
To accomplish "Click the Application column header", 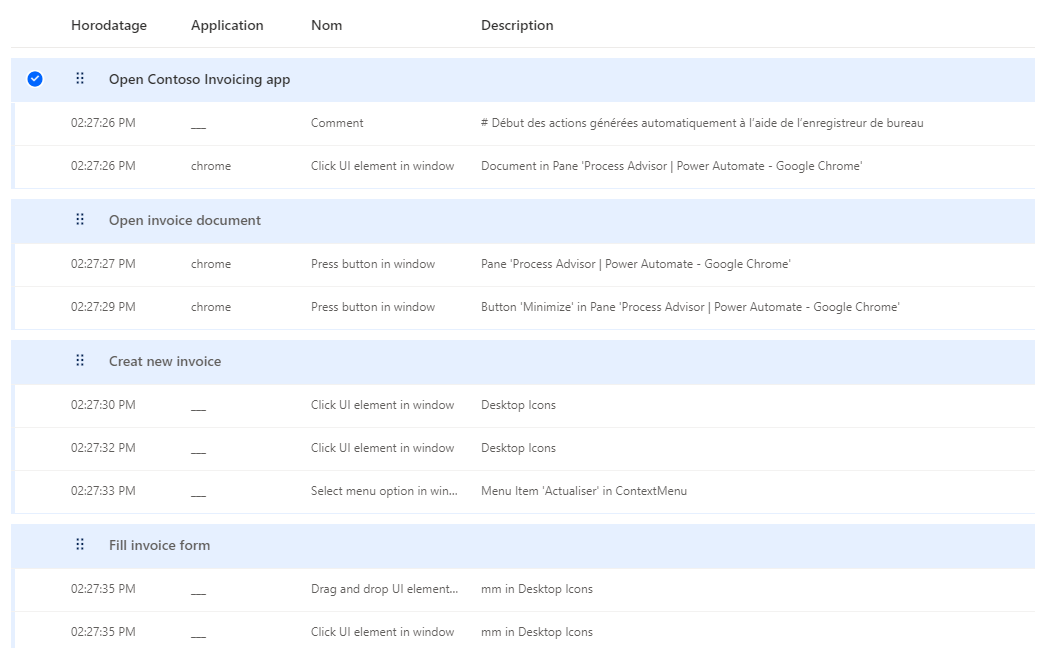I will [227, 25].
